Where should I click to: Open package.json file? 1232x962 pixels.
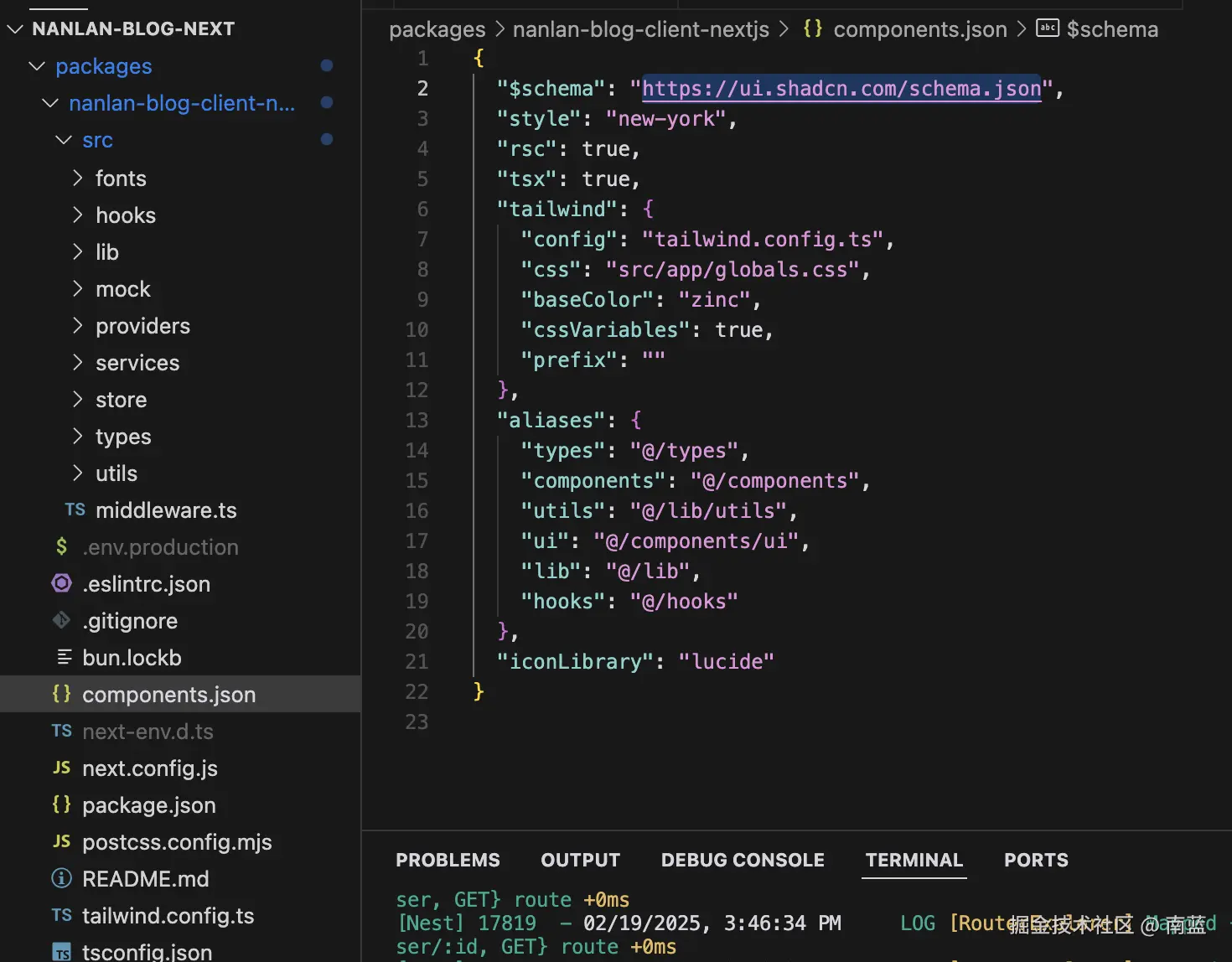point(149,804)
